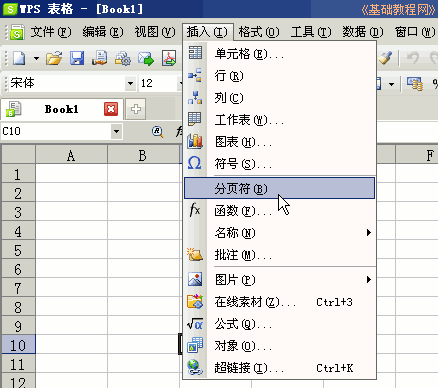Click the insert cells grid icon in menu
Screen dimensions: 438x388
click(195, 53)
